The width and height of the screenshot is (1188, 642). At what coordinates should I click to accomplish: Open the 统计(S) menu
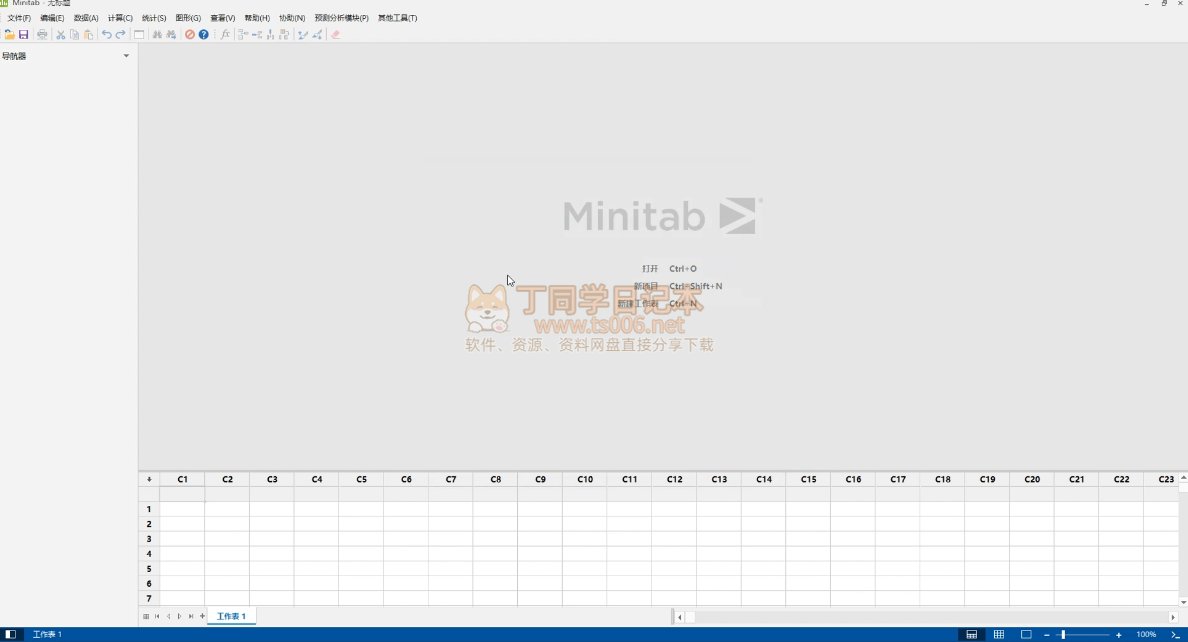tap(154, 17)
